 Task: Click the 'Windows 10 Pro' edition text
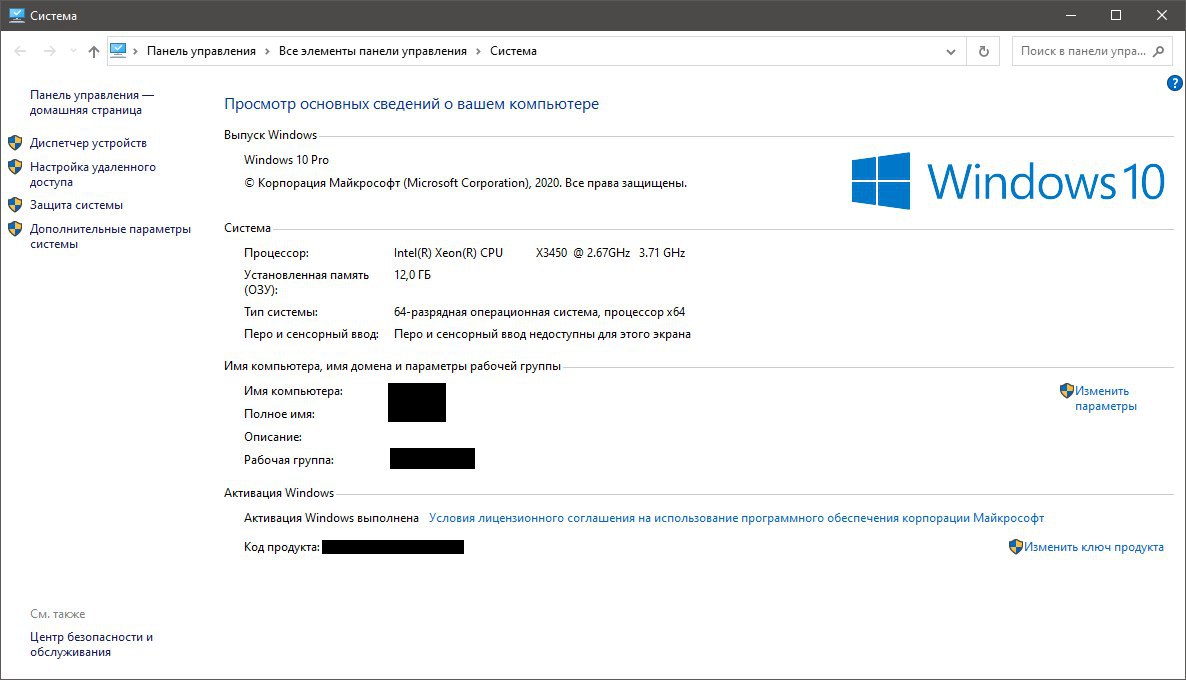[x=286, y=160]
